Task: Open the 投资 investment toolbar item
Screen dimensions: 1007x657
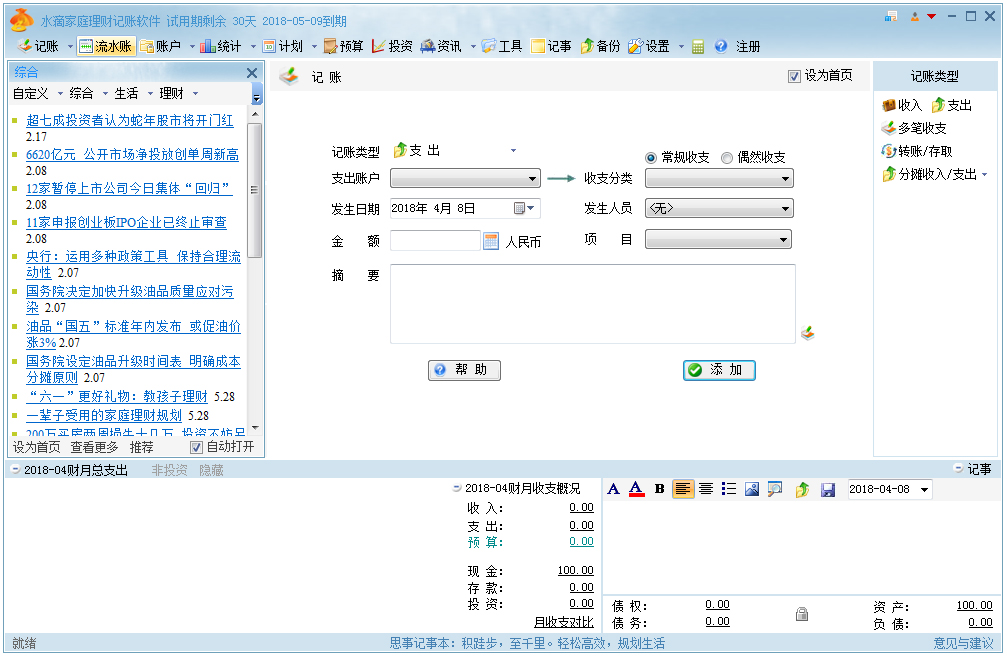Action: tap(392, 46)
